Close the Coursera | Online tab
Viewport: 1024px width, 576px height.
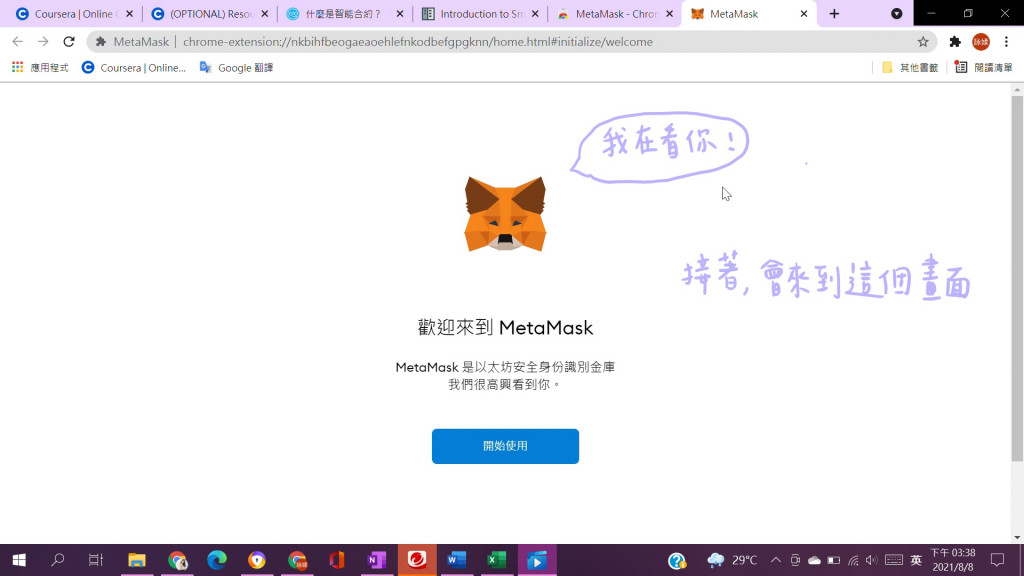(x=129, y=14)
